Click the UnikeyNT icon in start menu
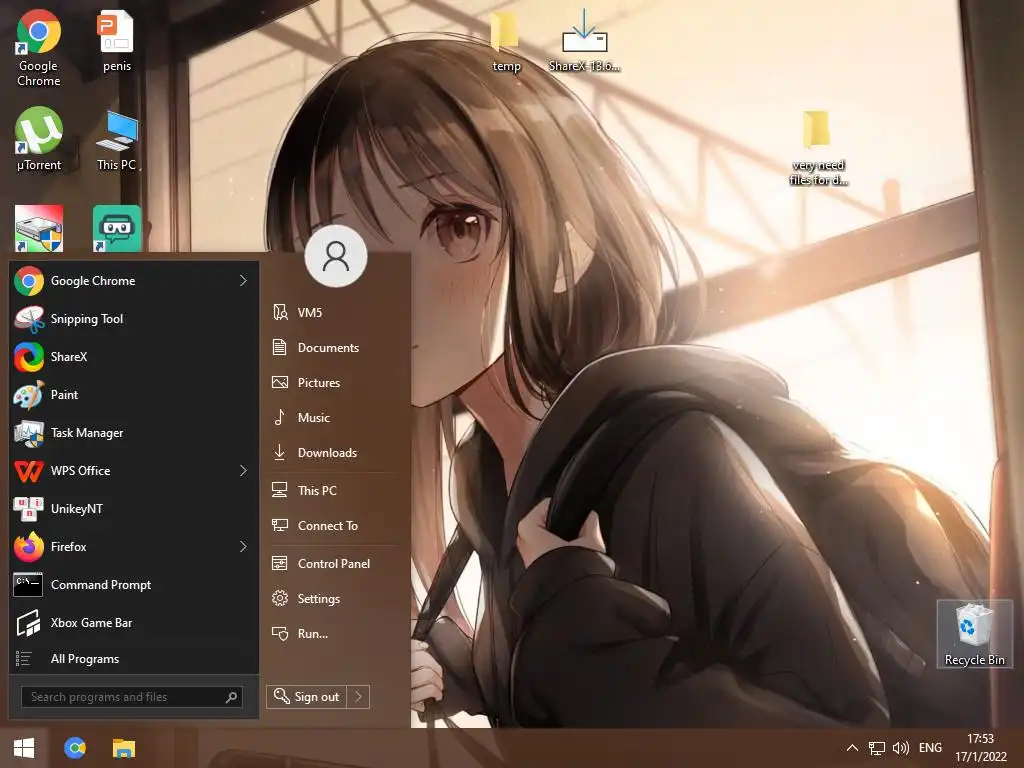 tap(29, 509)
